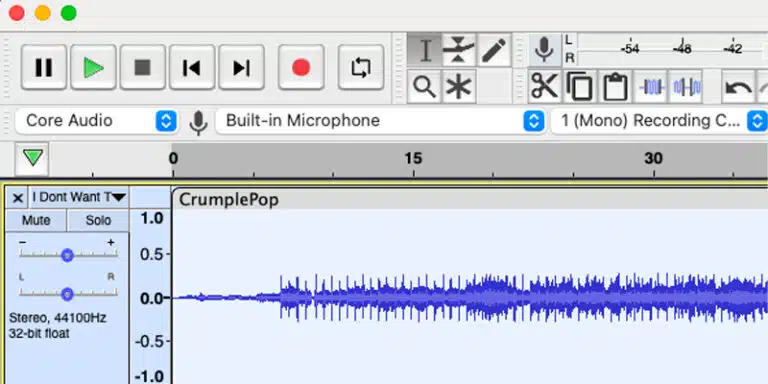Mute the I Dont Want T track
The height and width of the screenshot is (384, 768).
pyautogui.click(x=36, y=220)
